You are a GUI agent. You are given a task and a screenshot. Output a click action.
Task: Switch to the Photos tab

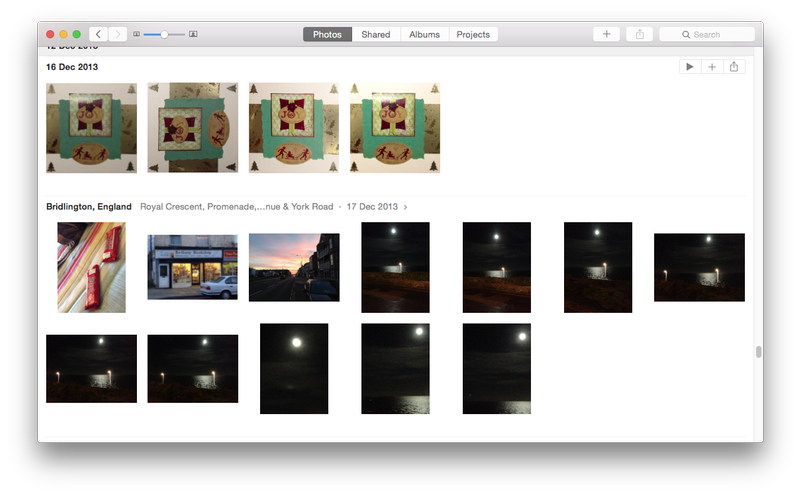pos(327,34)
